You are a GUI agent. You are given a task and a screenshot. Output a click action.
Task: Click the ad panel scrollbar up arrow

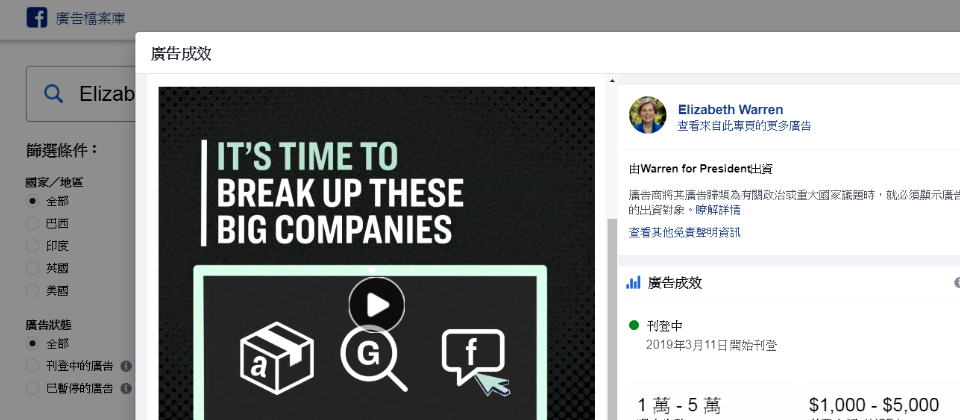click(612, 80)
